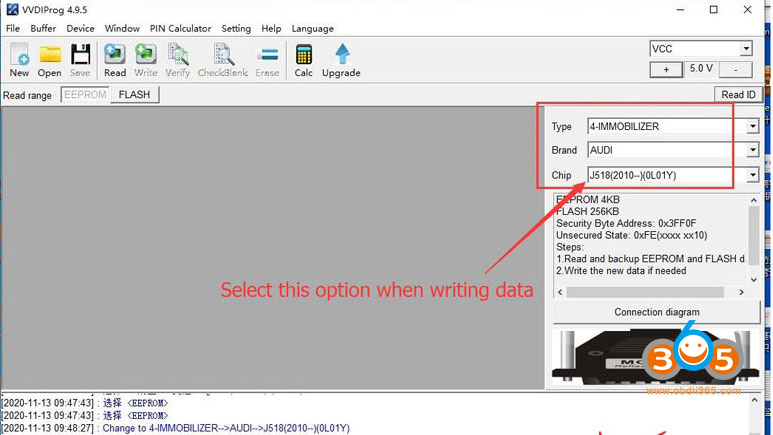Click the Read chip toolbar icon
The height and width of the screenshot is (435, 773).
(115, 60)
